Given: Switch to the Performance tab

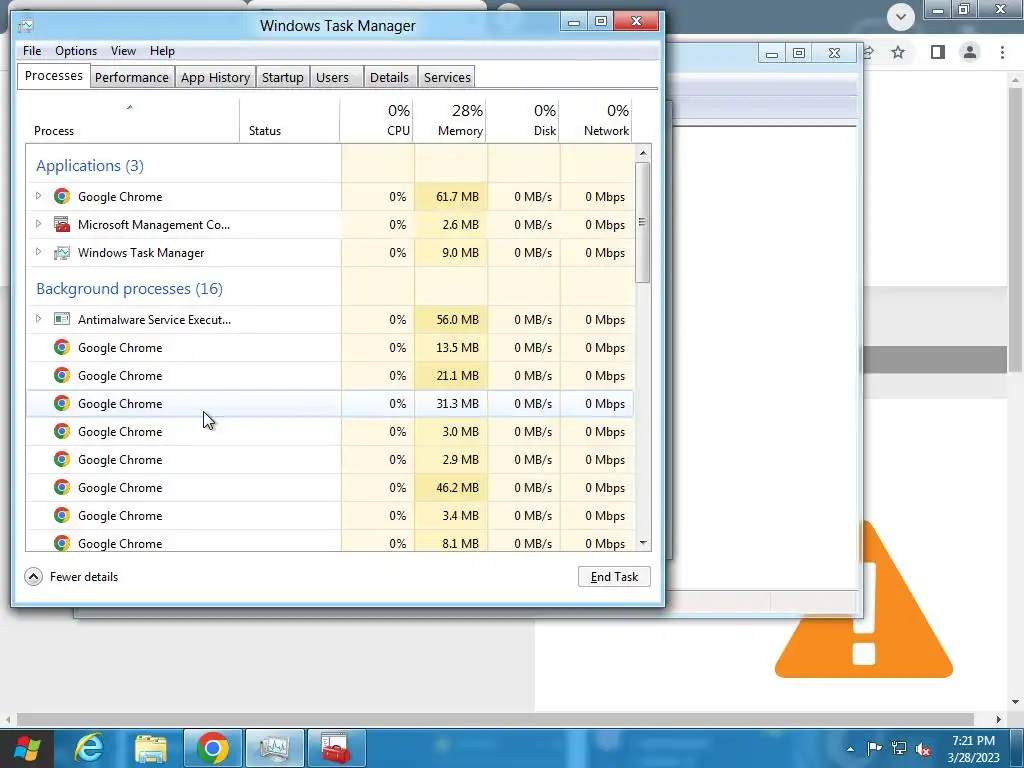Looking at the screenshot, I should (x=132, y=77).
